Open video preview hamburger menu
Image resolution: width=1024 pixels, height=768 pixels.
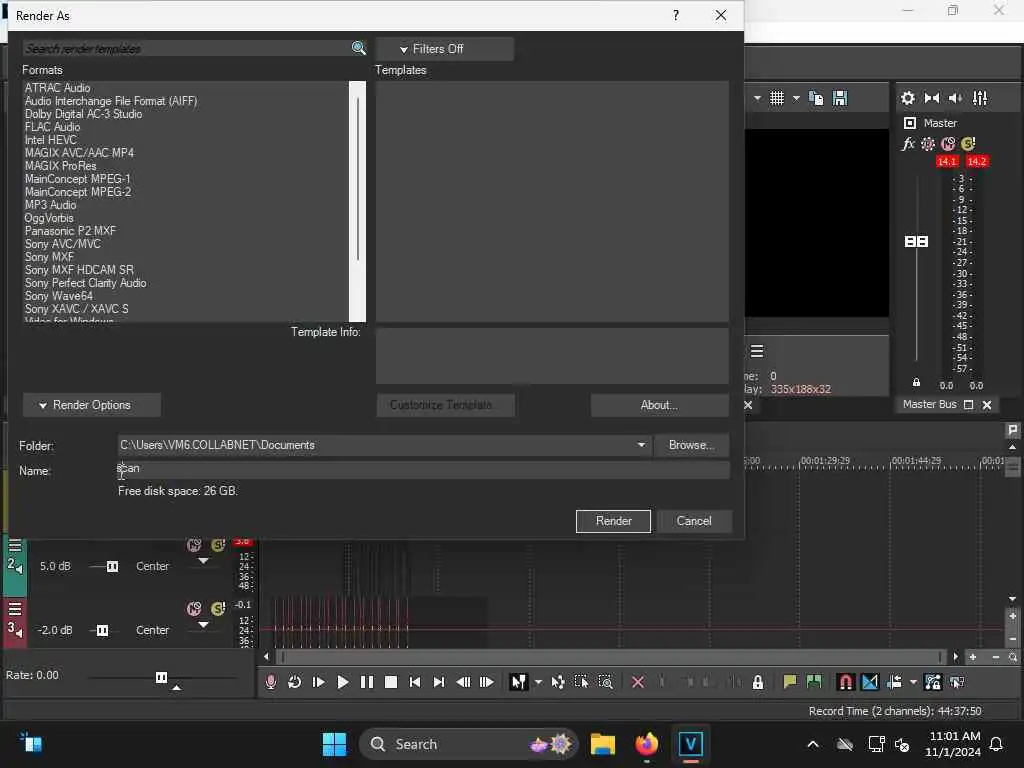point(757,351)
